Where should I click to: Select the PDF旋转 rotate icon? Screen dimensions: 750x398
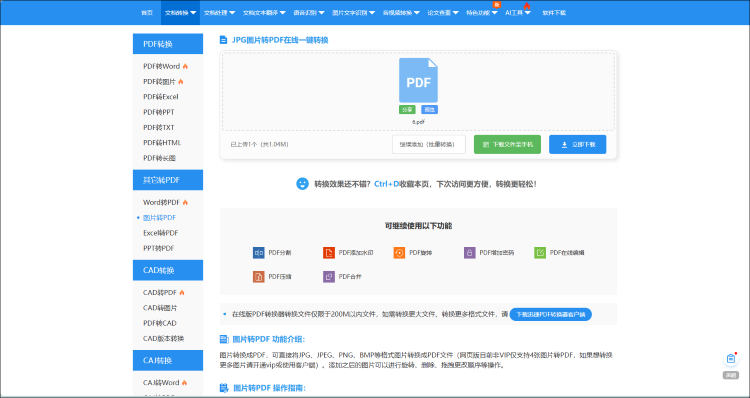(399, 253)
